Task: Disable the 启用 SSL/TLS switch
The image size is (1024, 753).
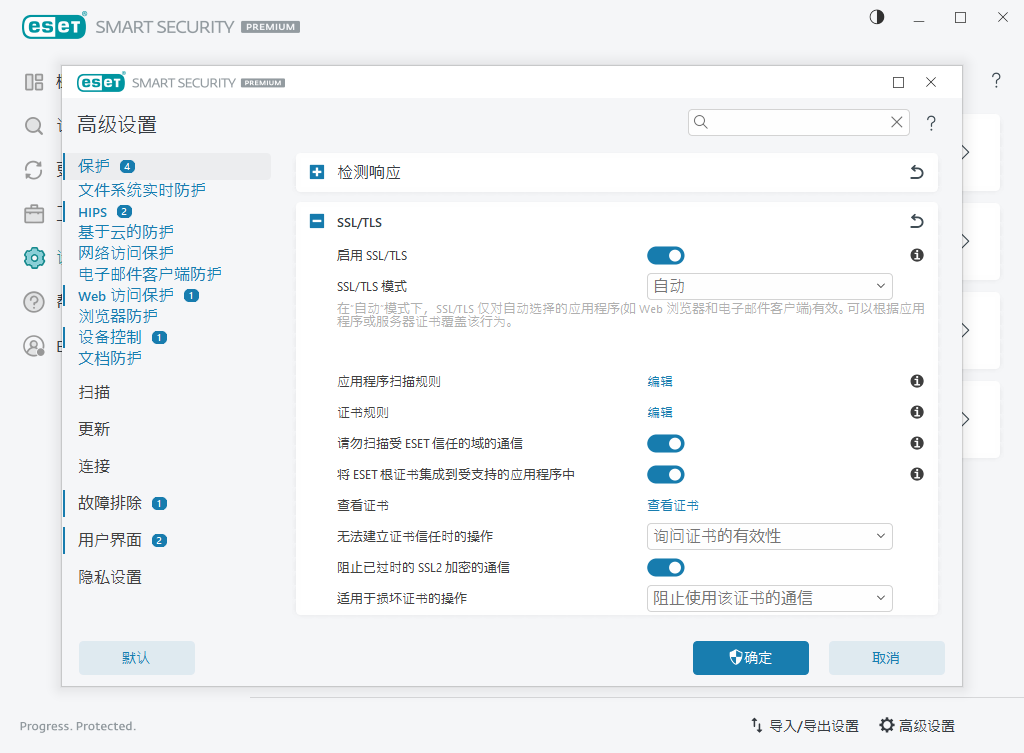Action: (x=665, y=255)
